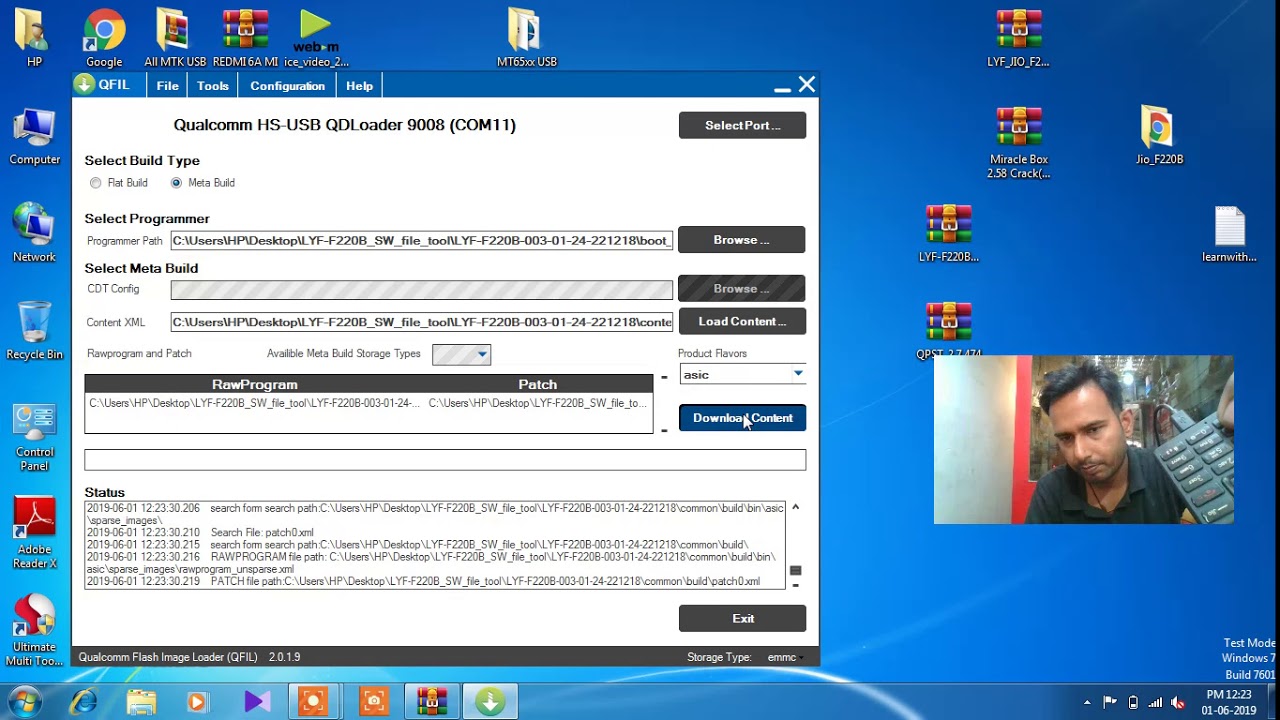Open the MT65xx USB folder icon
Image resolution: width=1280 pixels, height=720 pixels.
527,38
